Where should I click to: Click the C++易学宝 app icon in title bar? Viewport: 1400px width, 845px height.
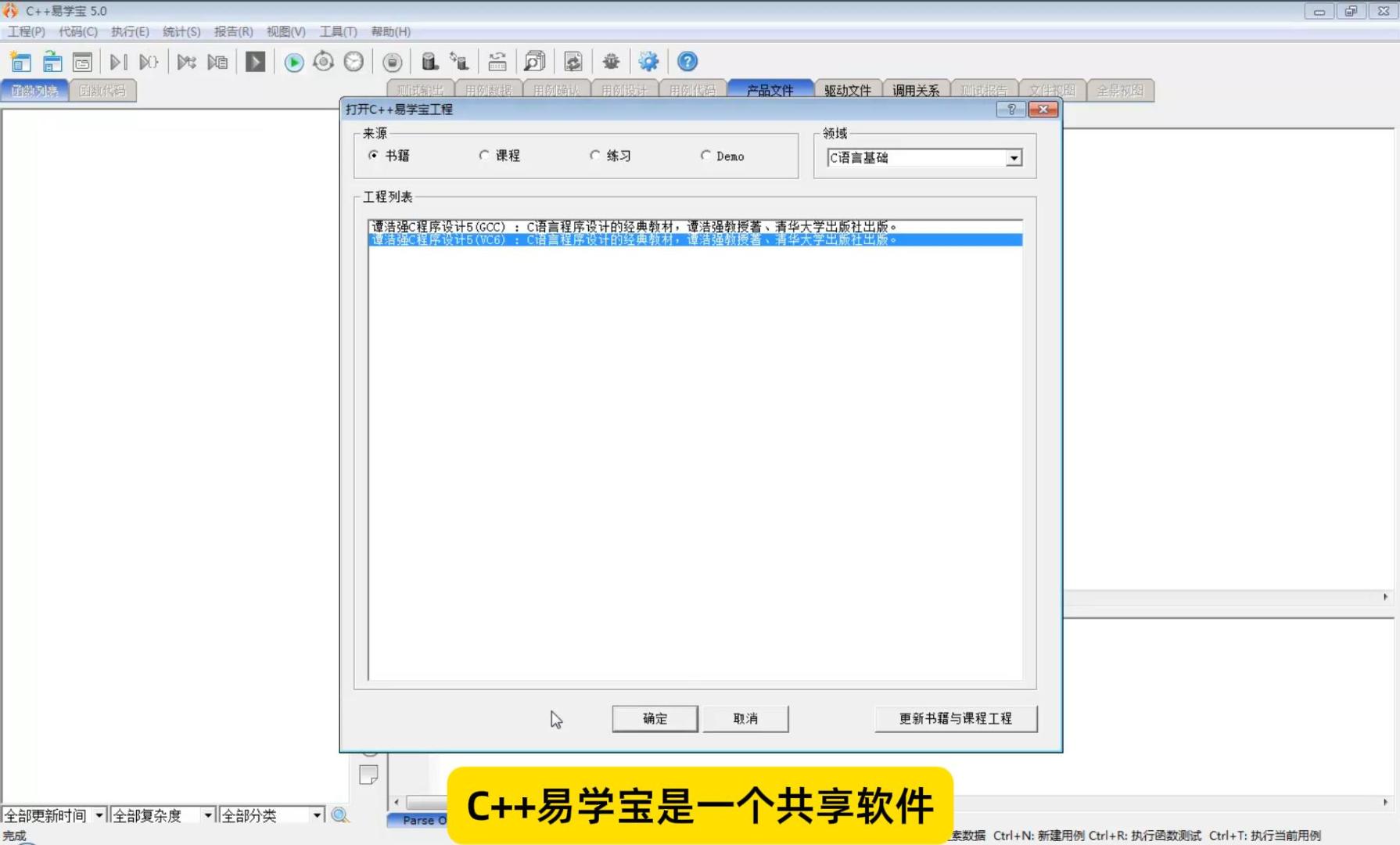[x=10, y=11]
